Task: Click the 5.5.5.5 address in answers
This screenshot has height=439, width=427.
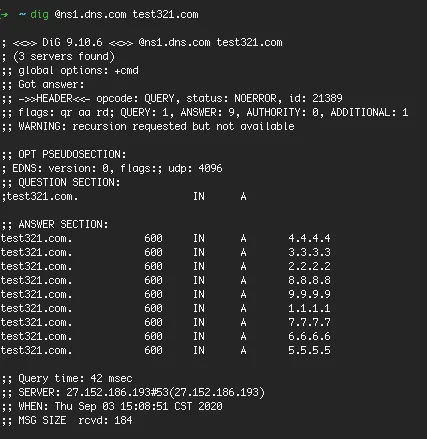Action: pos(309,350)
